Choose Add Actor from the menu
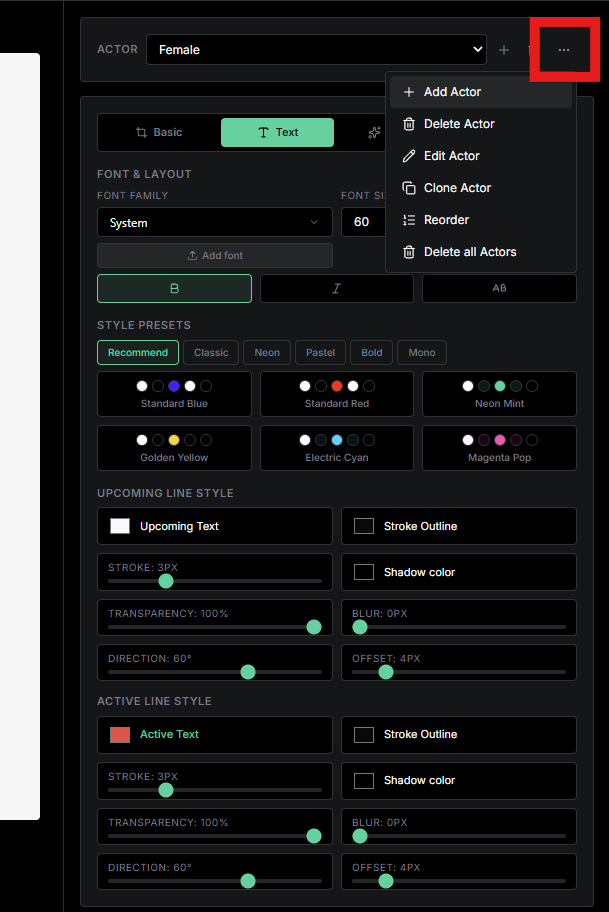Image resolution: width=609 pixels, height=912 pixels. pos(480,92)
